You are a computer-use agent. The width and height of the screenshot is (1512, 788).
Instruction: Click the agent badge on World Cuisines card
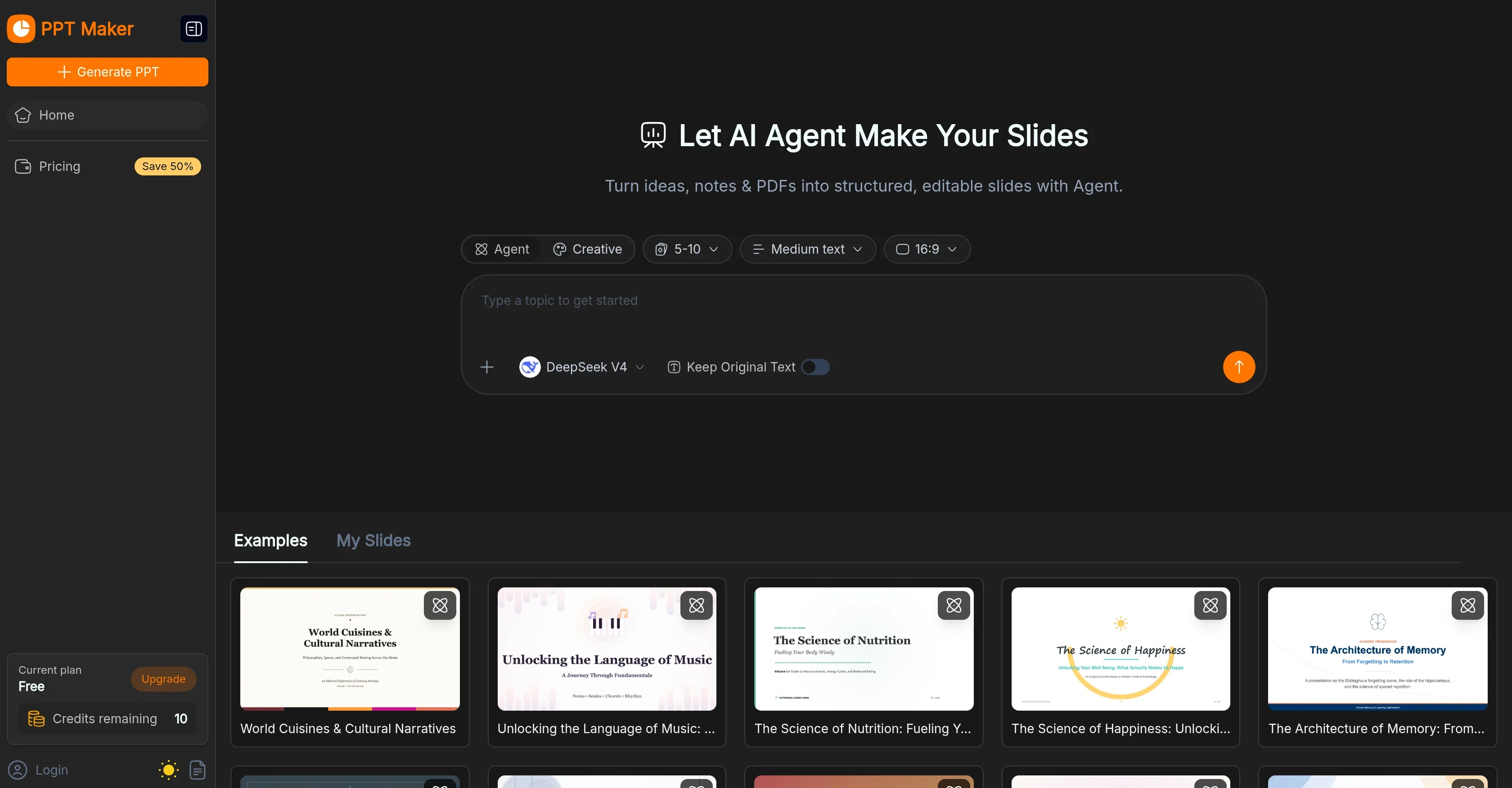440,605
